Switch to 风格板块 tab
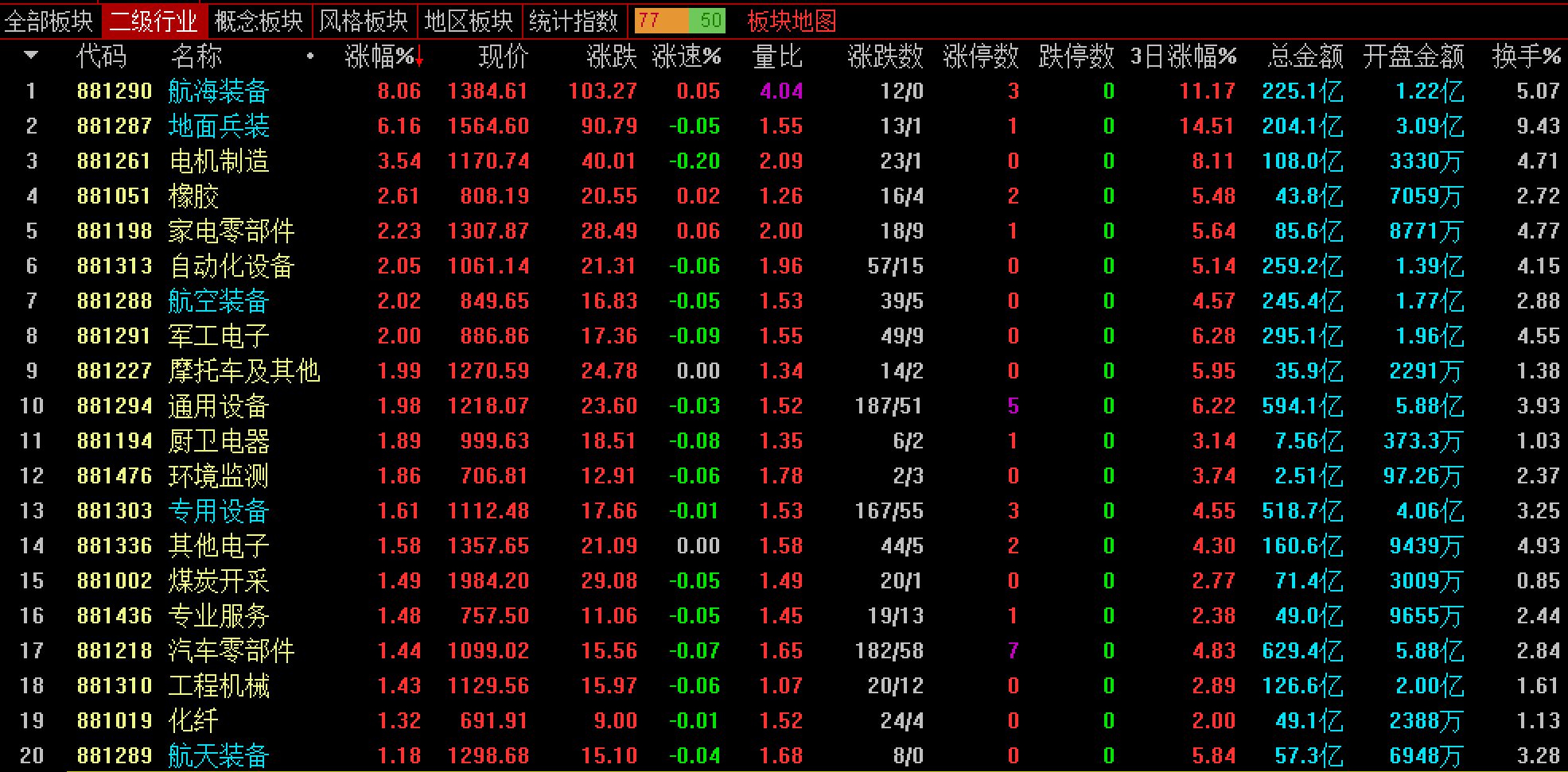This screenshot has height=772, width=1568. tap(364, 21)
